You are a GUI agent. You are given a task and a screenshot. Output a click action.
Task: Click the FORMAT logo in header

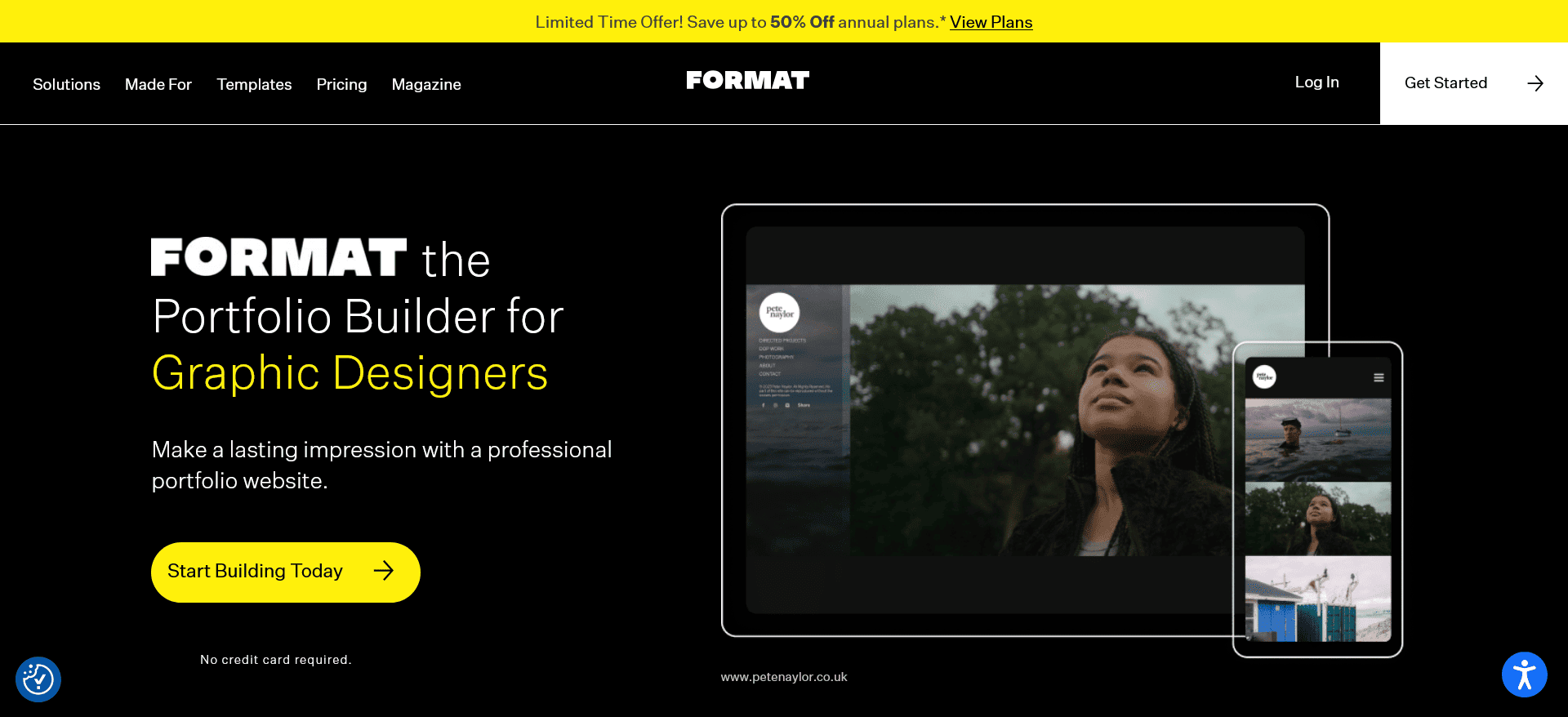click(x=747, y=80)
